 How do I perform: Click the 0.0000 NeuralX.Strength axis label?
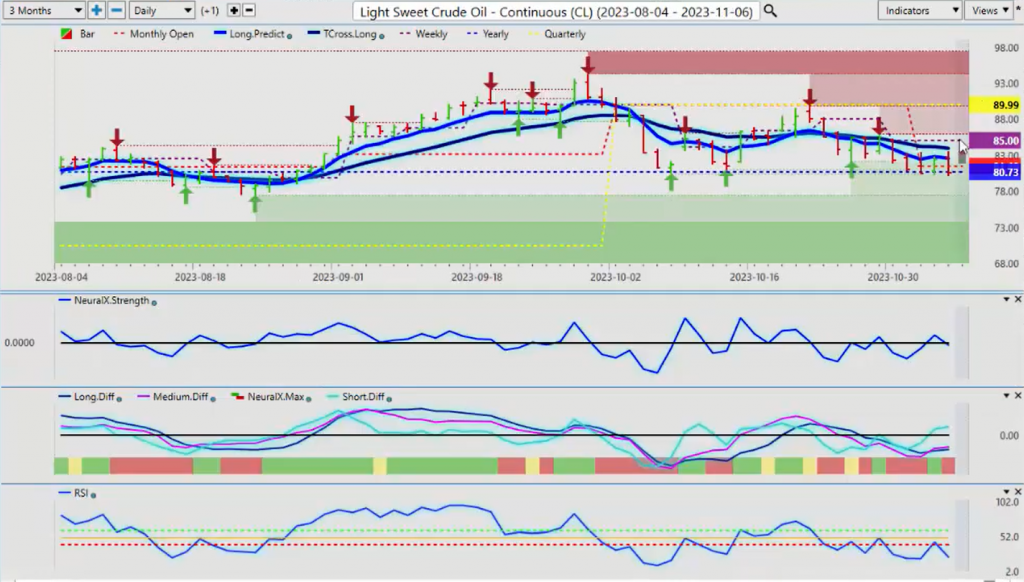click(20, 342)
